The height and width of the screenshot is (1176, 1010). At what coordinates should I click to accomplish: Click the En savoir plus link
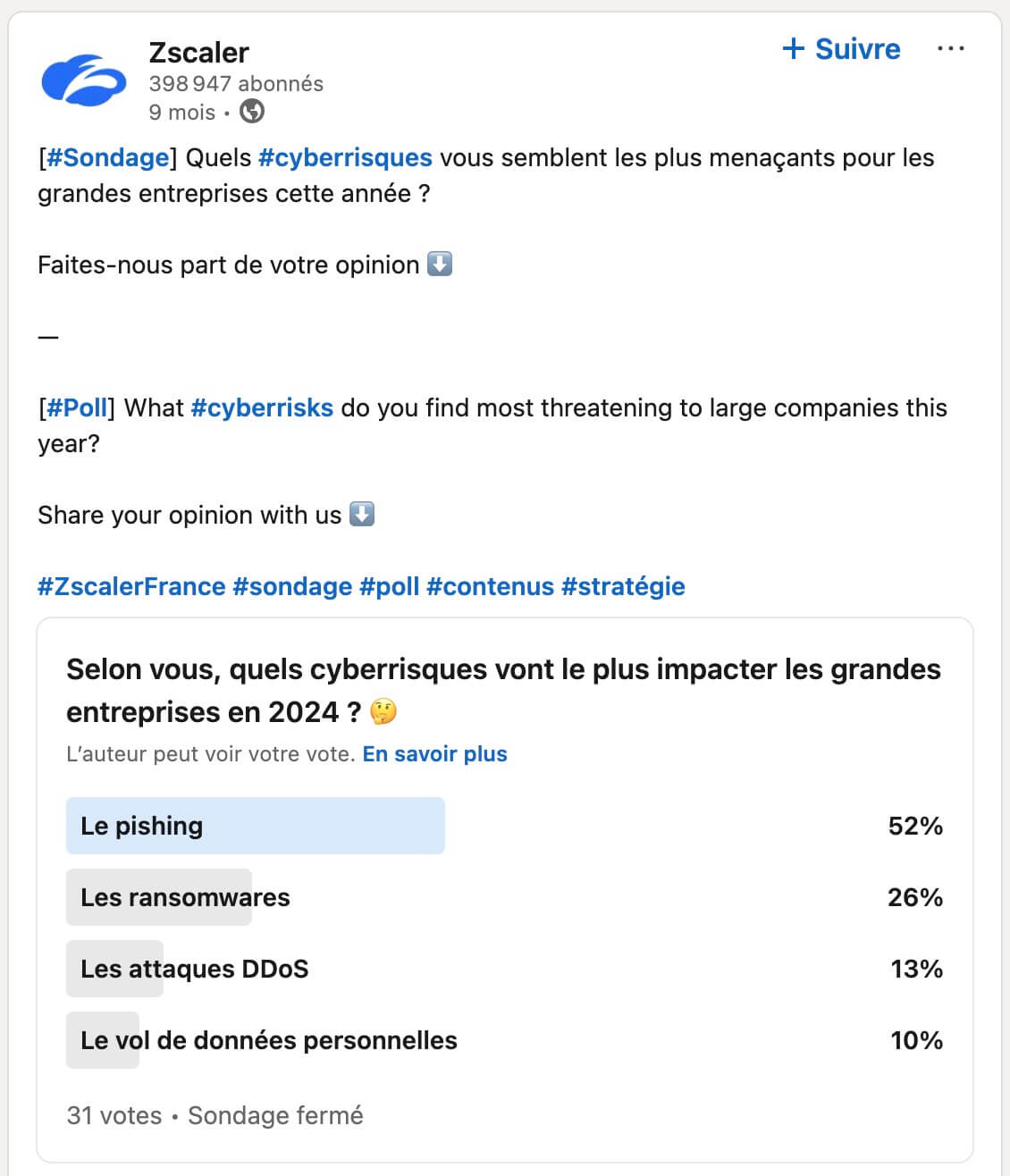pos(434,754)
